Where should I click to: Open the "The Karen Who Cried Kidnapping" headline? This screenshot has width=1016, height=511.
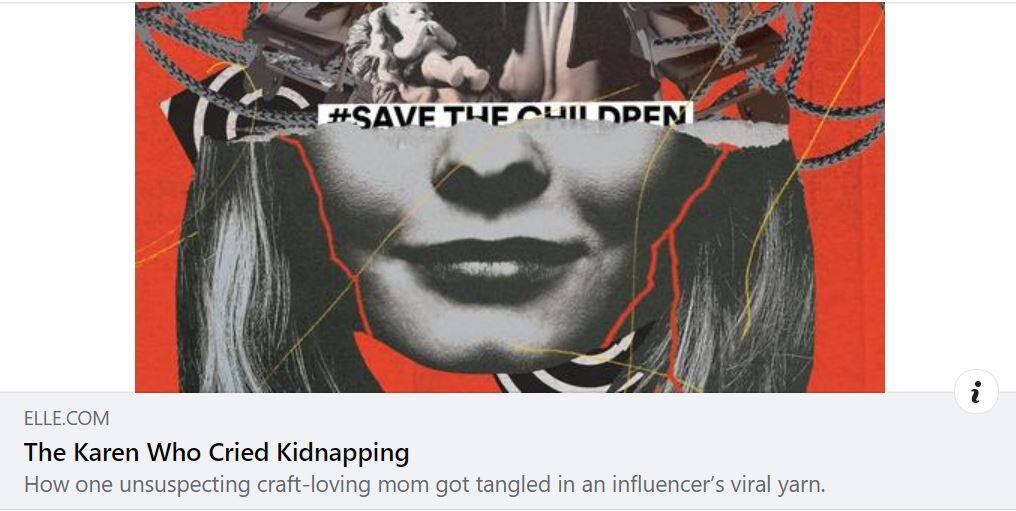click(216, 452)
